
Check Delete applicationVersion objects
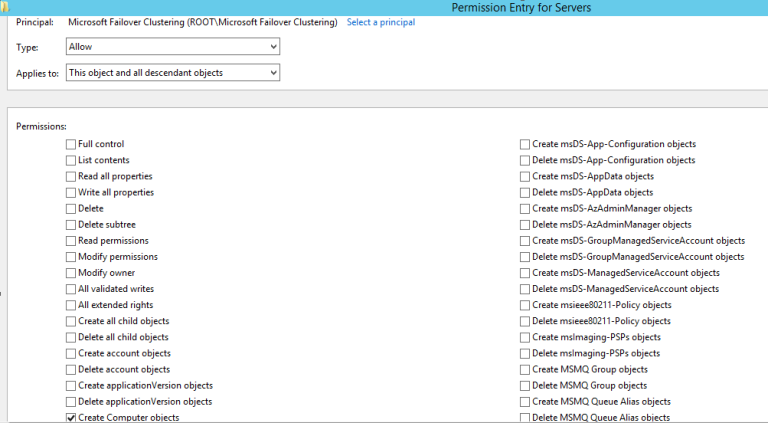[x=71, y=402]
